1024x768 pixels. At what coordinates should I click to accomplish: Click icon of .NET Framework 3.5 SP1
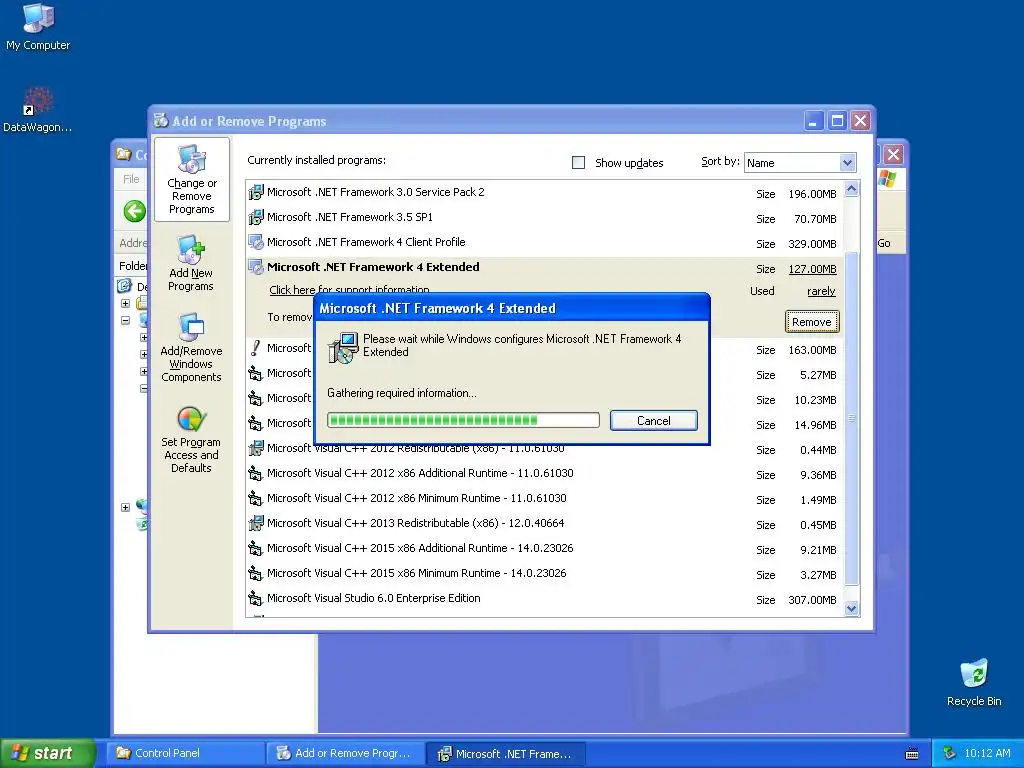pyautogui.click(x=256, y=217)
